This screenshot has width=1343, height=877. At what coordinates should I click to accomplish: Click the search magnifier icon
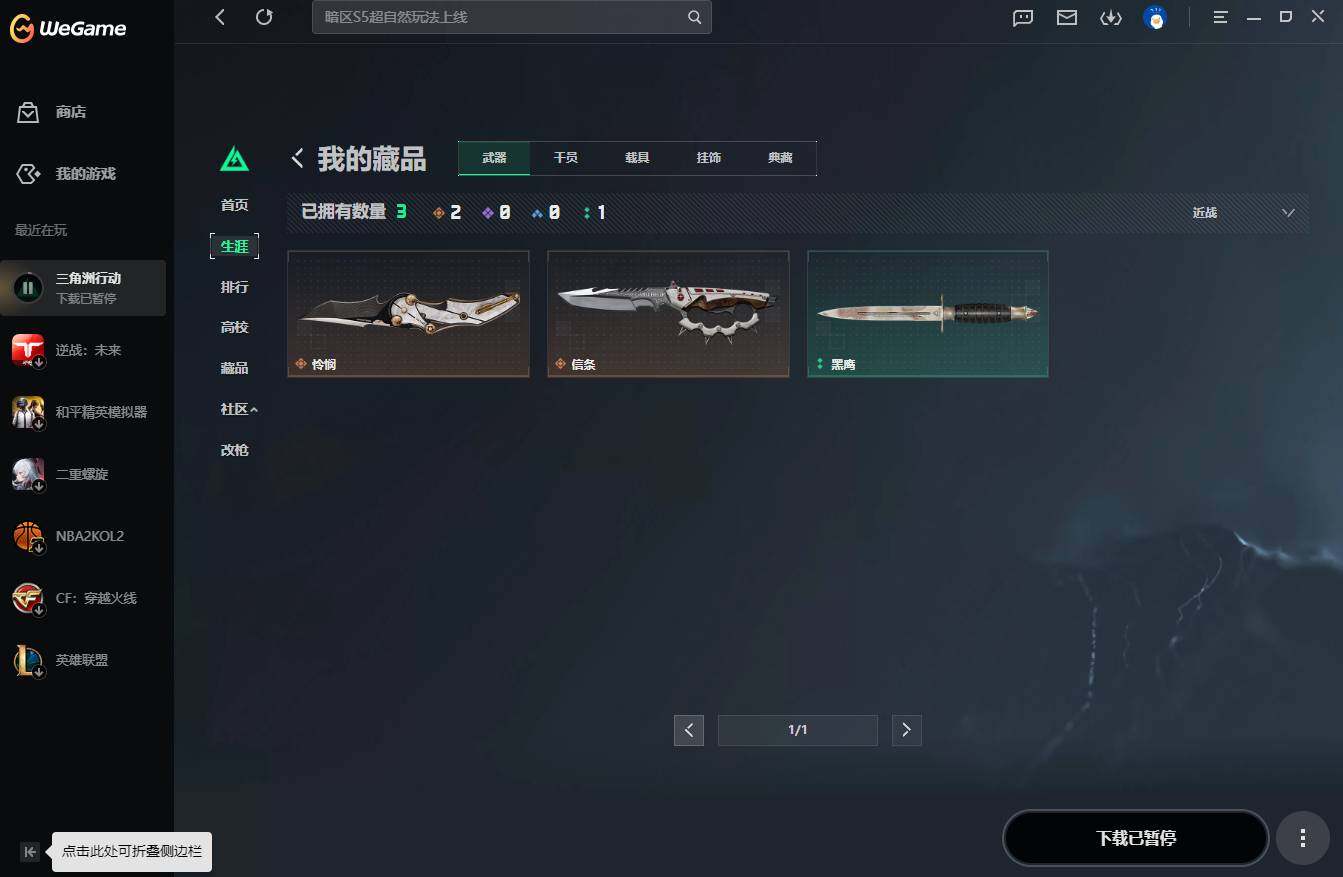pyautogui.click(x=694, y=17)
